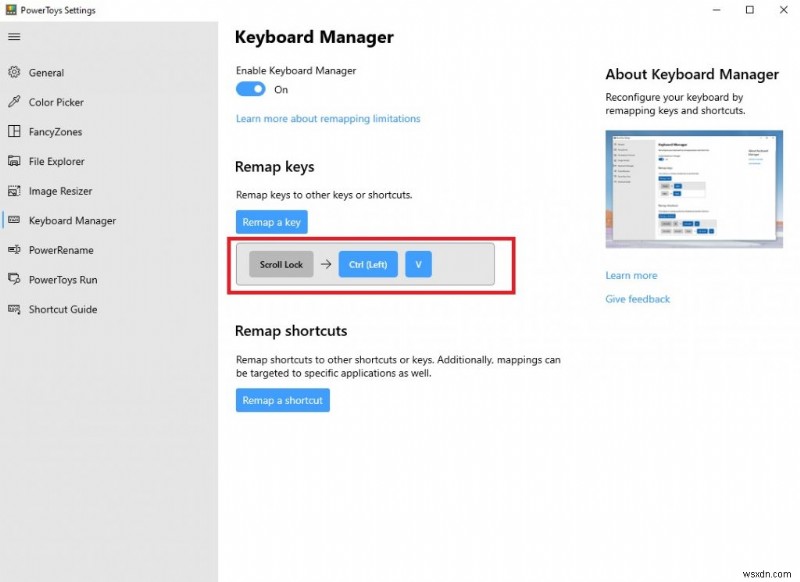800x582 pixels.
Task: Expand the navigation pane with the hamburger menu
Action: [14, 37]
